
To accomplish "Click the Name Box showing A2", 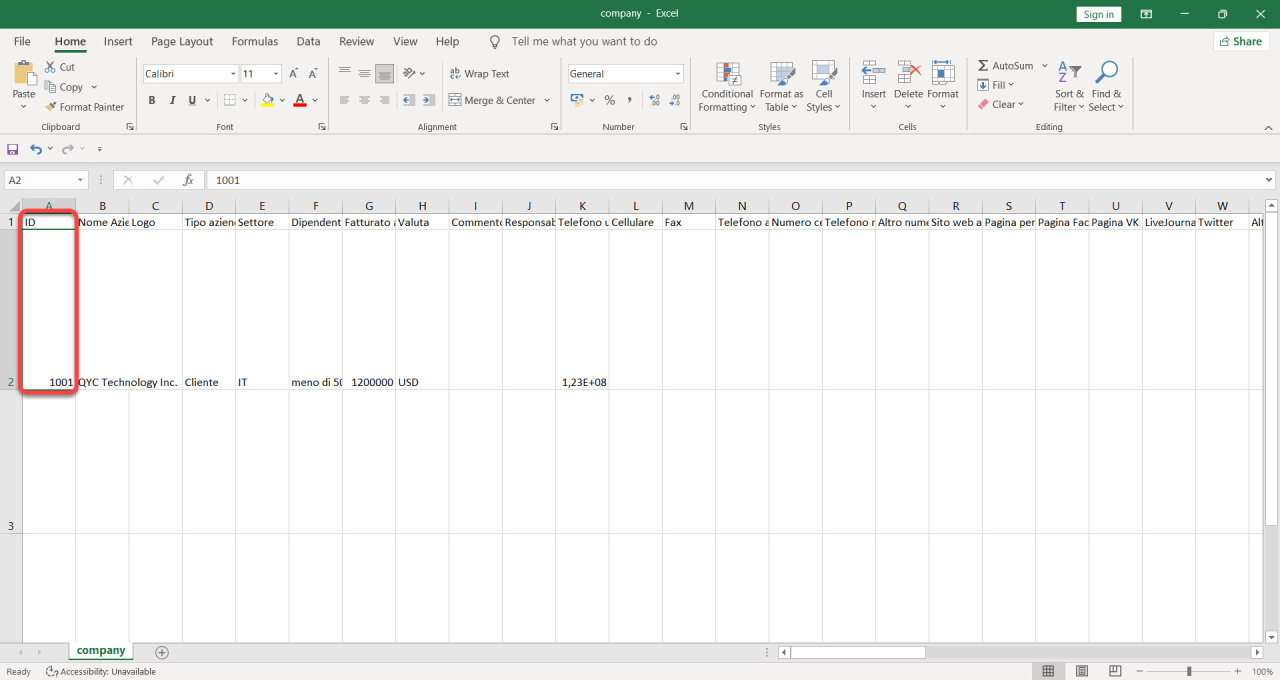I will pos(46,180).
